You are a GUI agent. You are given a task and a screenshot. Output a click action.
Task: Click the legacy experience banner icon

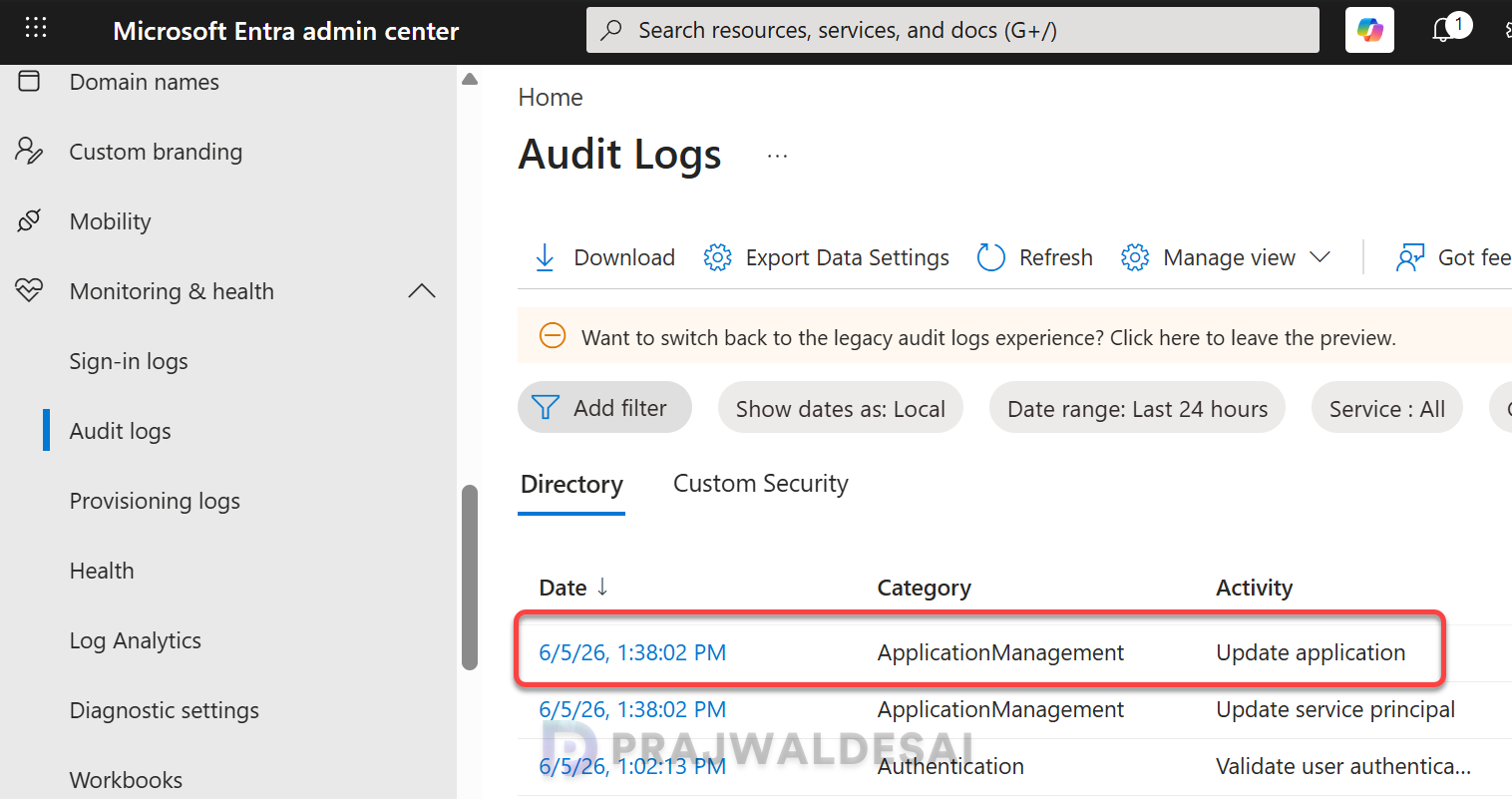[x=553, y=336]
